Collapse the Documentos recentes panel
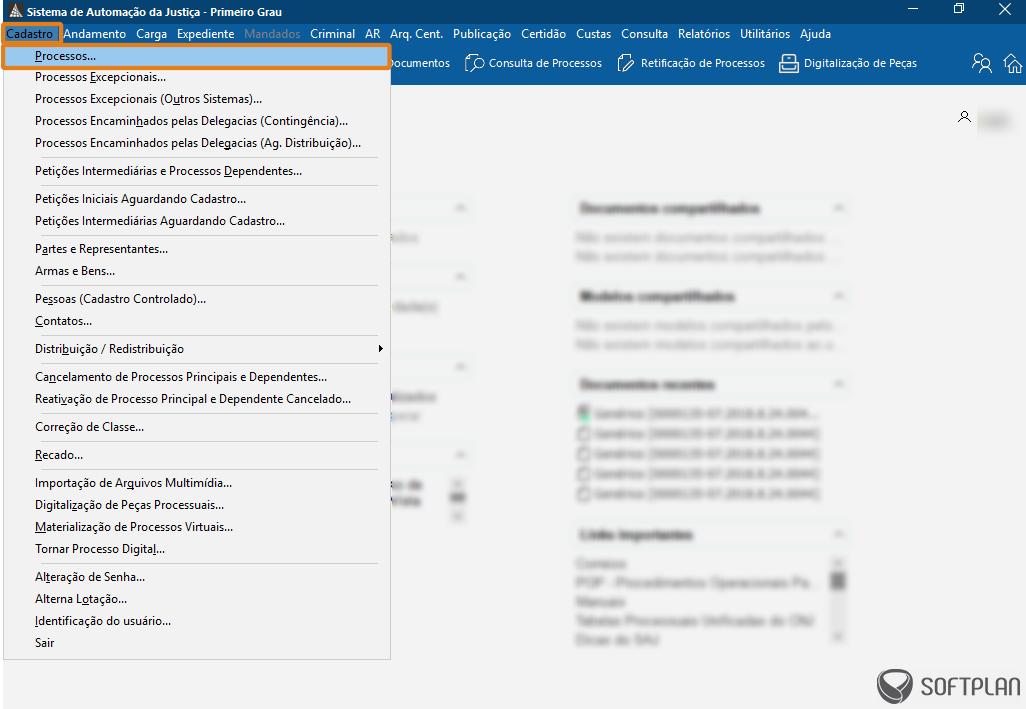The image size is (1026, 709). (x=838, y=384)
